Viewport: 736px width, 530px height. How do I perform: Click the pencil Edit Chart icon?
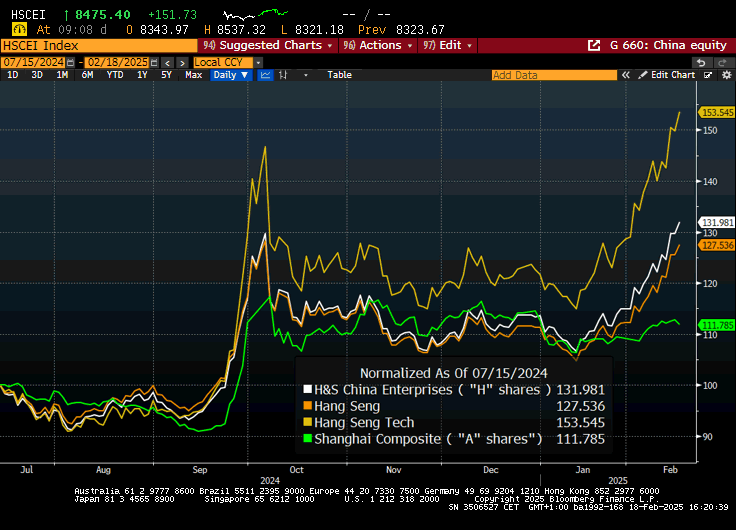643,75
